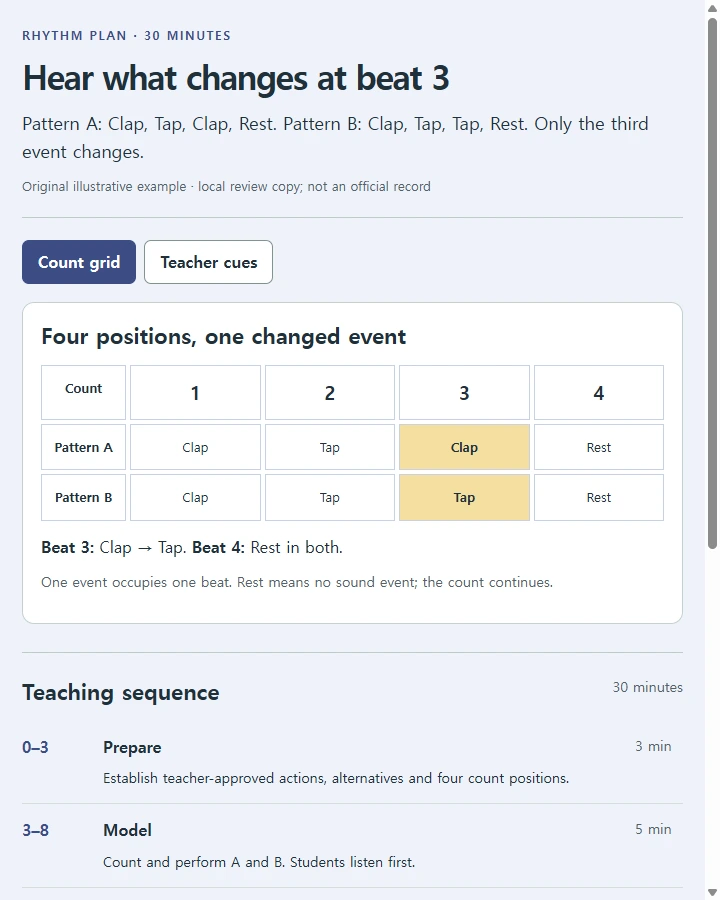Select the highlighted Tap cell in Pattern B

(464, 498)
